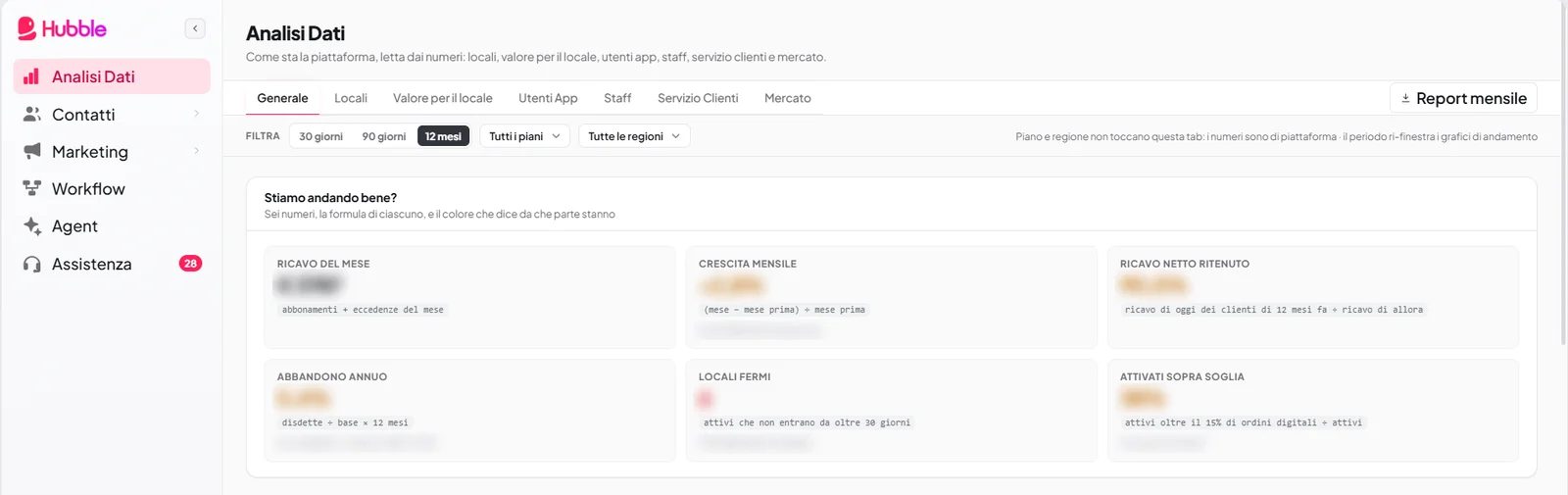Click the Analisi Dati bar chart icon

pyautogui.click(x=31, y=76)
